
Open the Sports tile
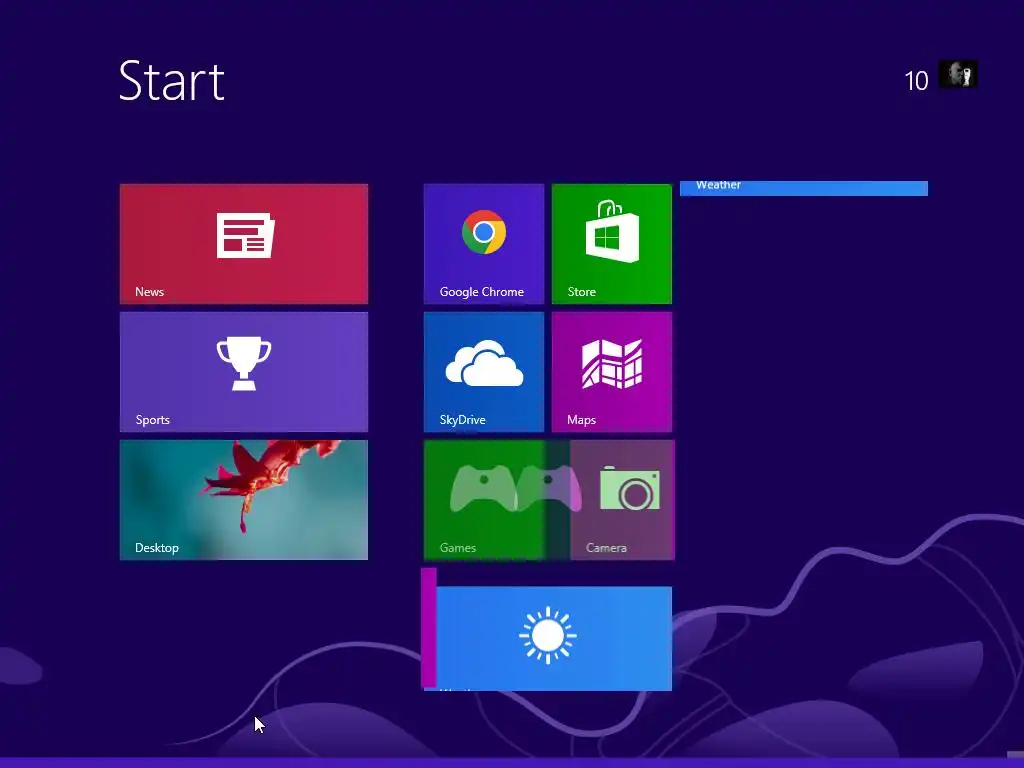[244, 372]
